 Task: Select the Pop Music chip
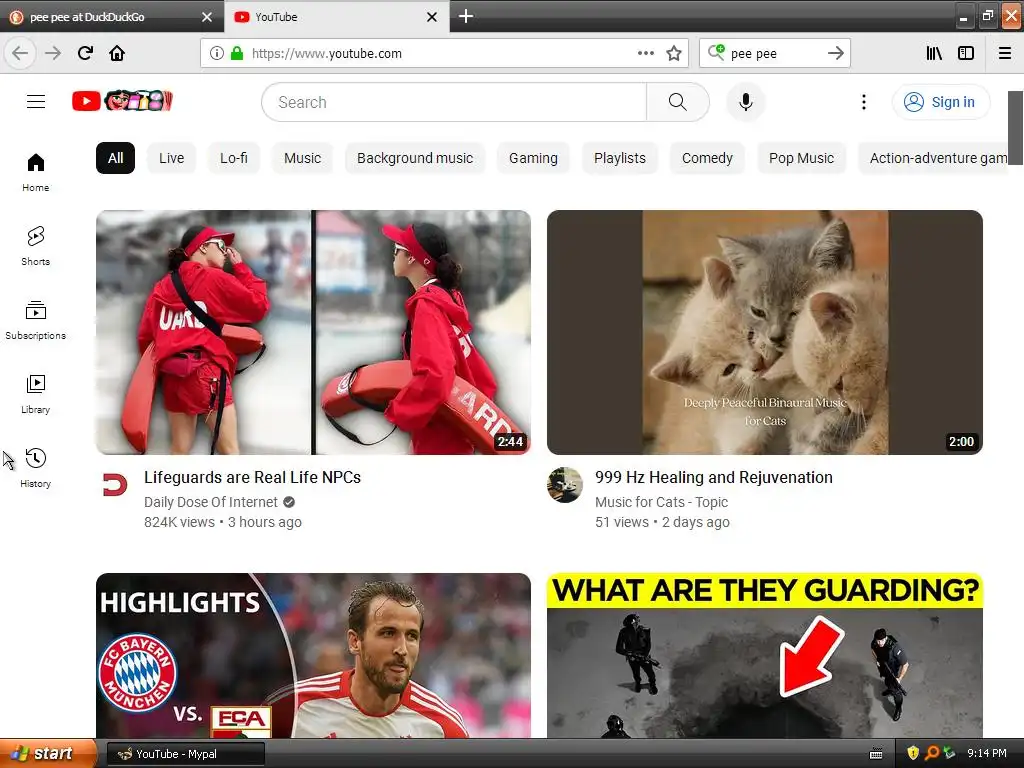pos(801,158)
